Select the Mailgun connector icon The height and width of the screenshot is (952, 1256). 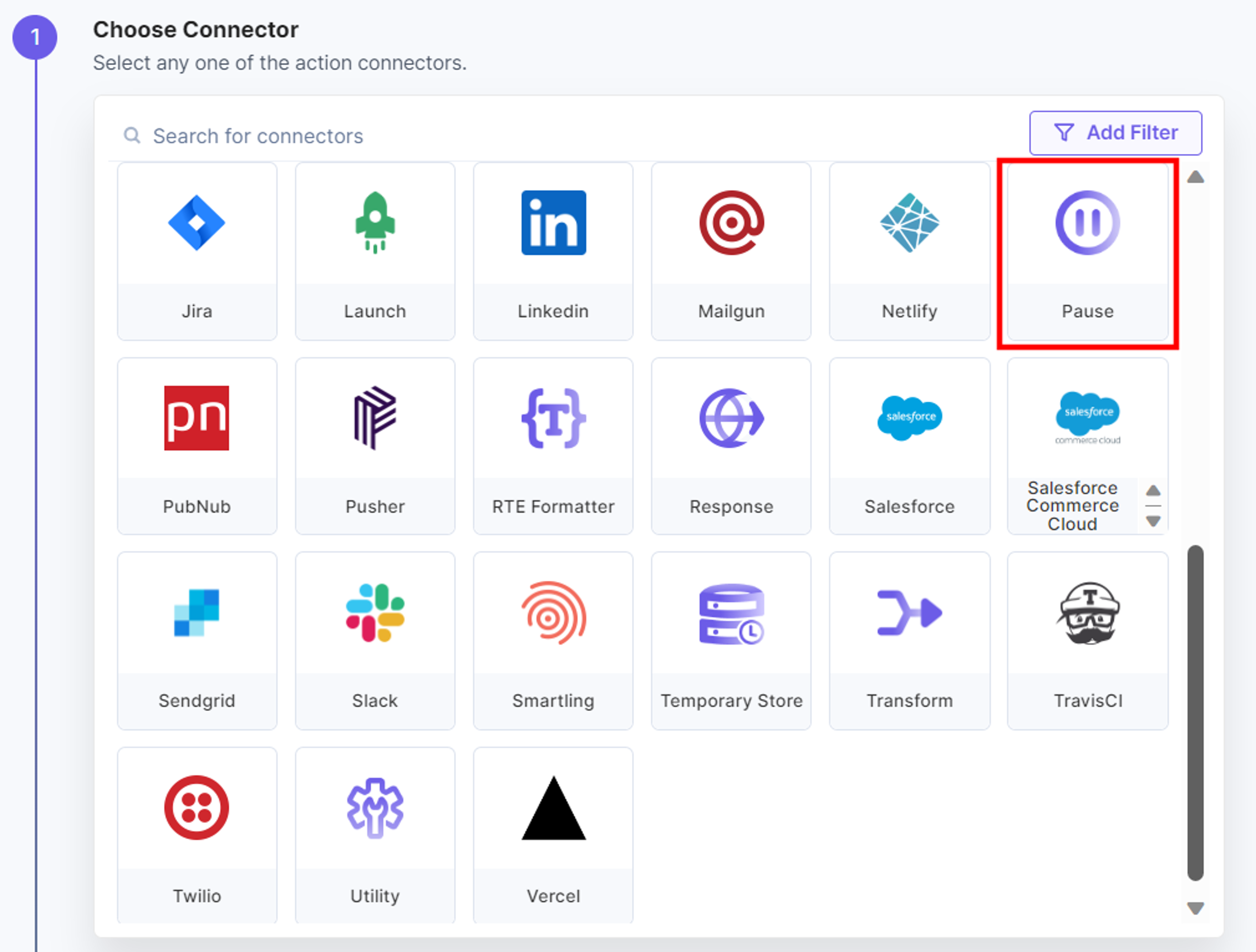(x=731, y=222)
